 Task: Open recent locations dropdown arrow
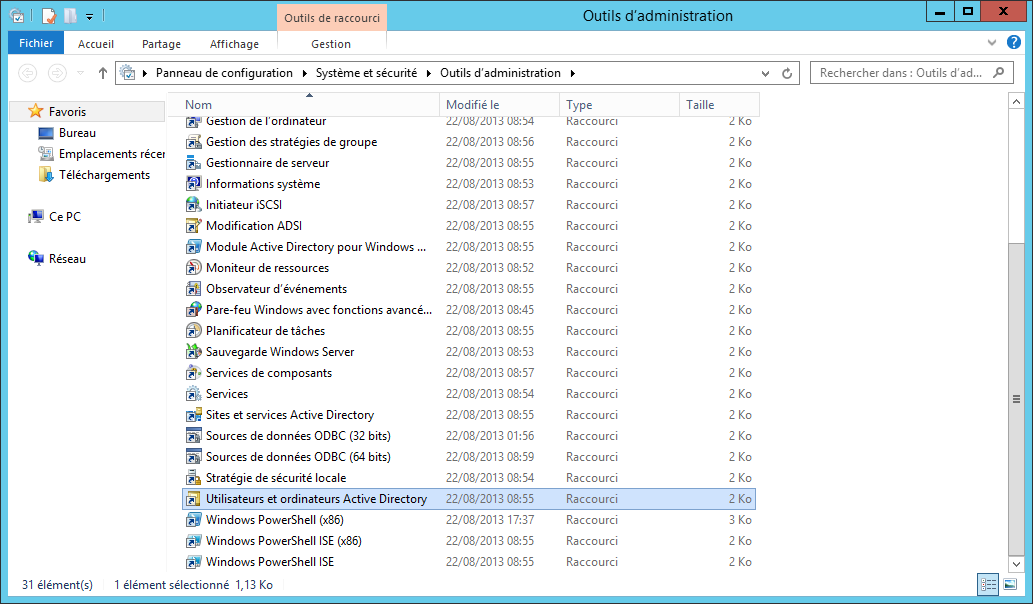tap(80, 73)
